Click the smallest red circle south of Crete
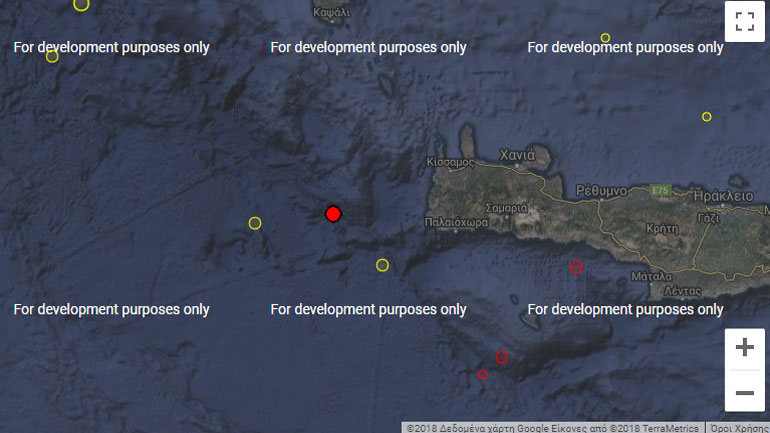Viewport: 770px width, 433px height. 482,375
